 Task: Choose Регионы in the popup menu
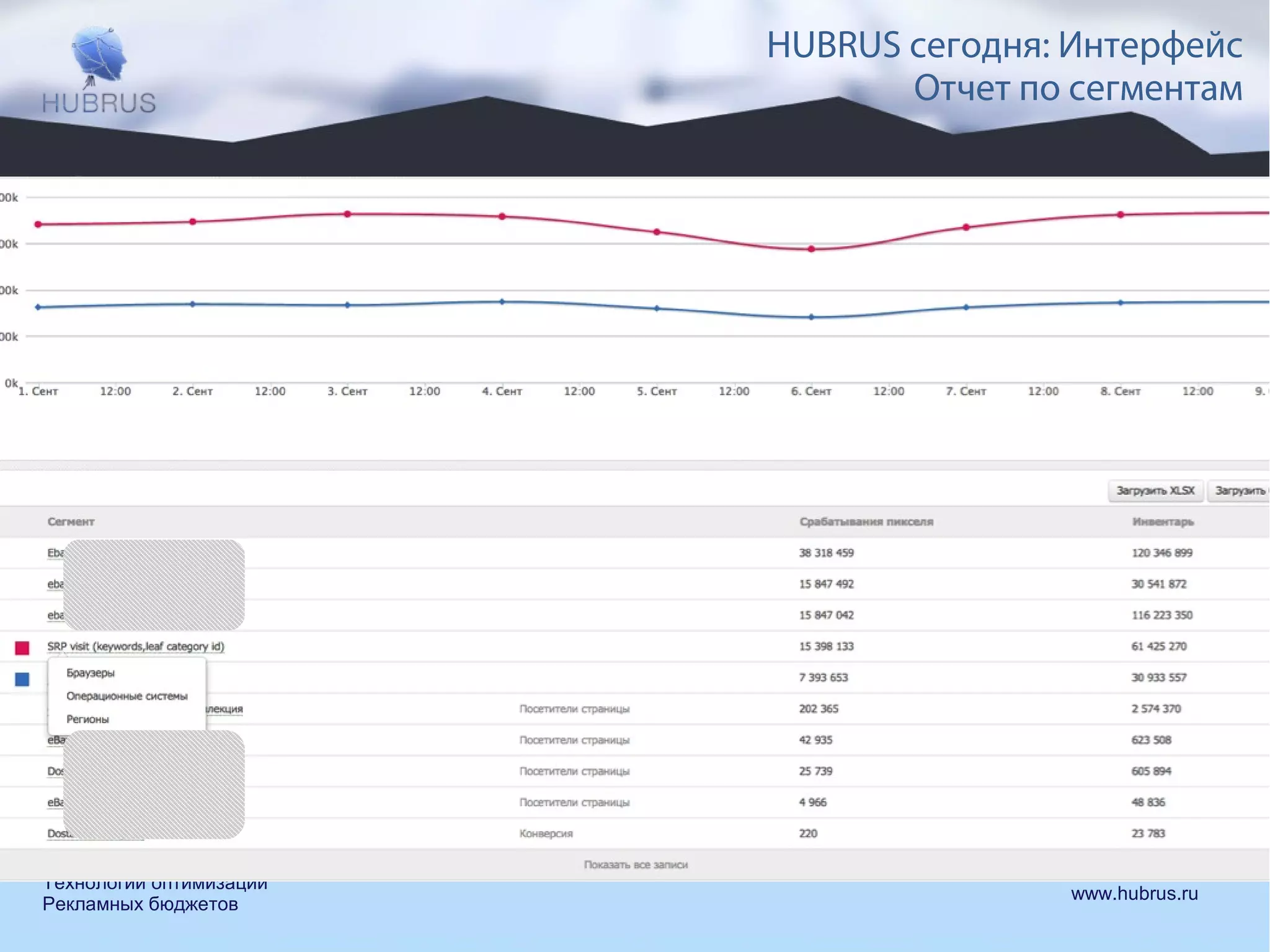(x=87, y=719)
